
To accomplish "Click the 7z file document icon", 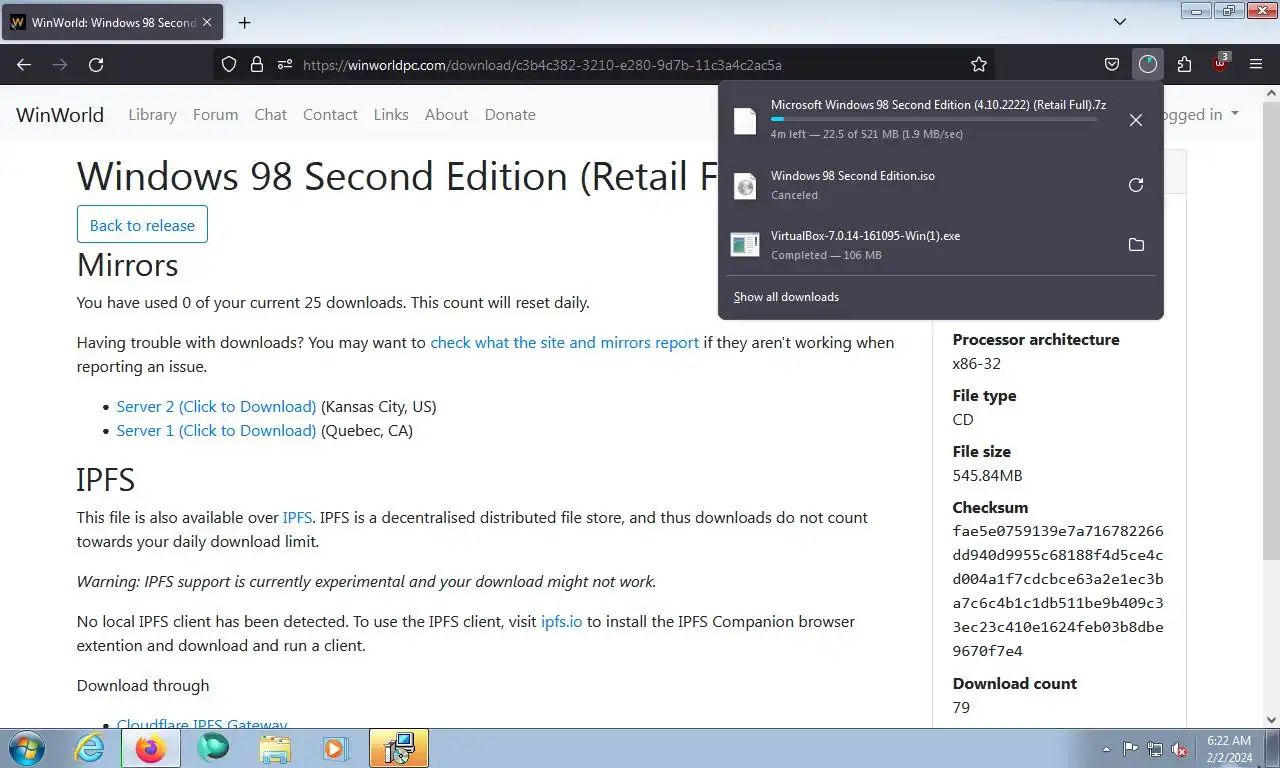I will (745, 121).
